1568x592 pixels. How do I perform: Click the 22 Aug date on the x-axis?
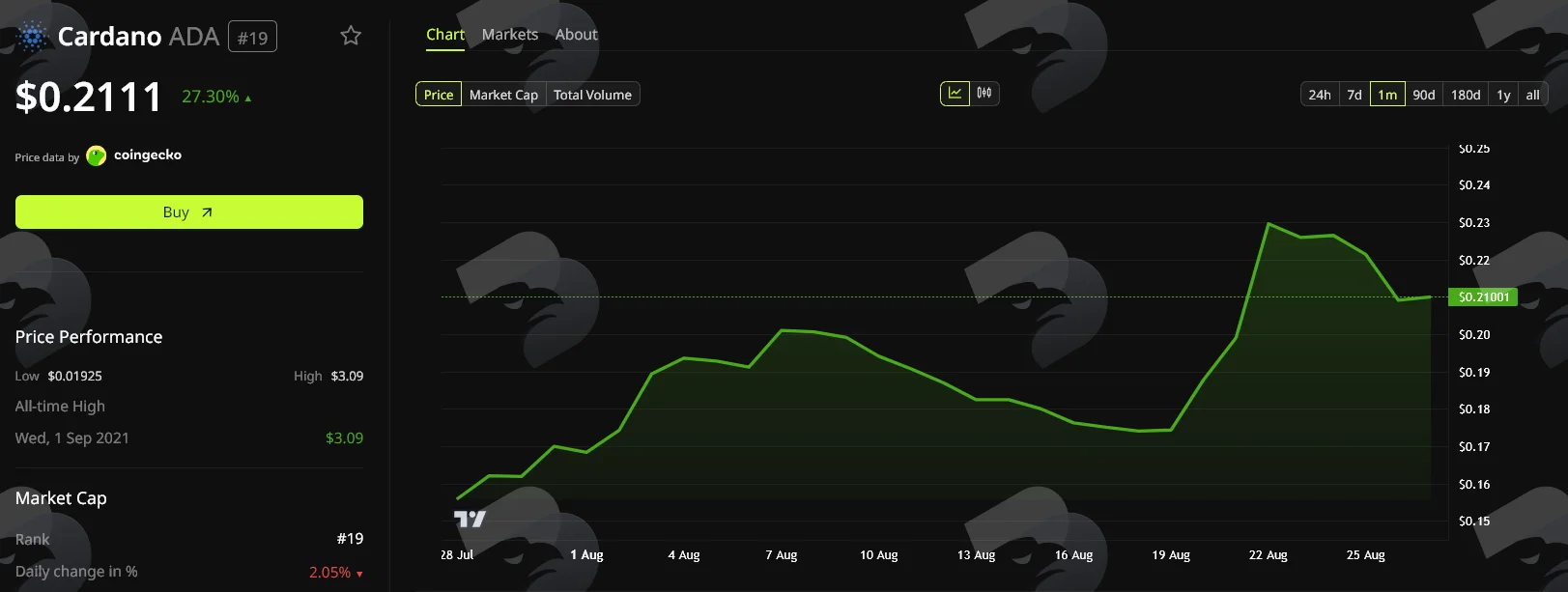[1269, 555]
